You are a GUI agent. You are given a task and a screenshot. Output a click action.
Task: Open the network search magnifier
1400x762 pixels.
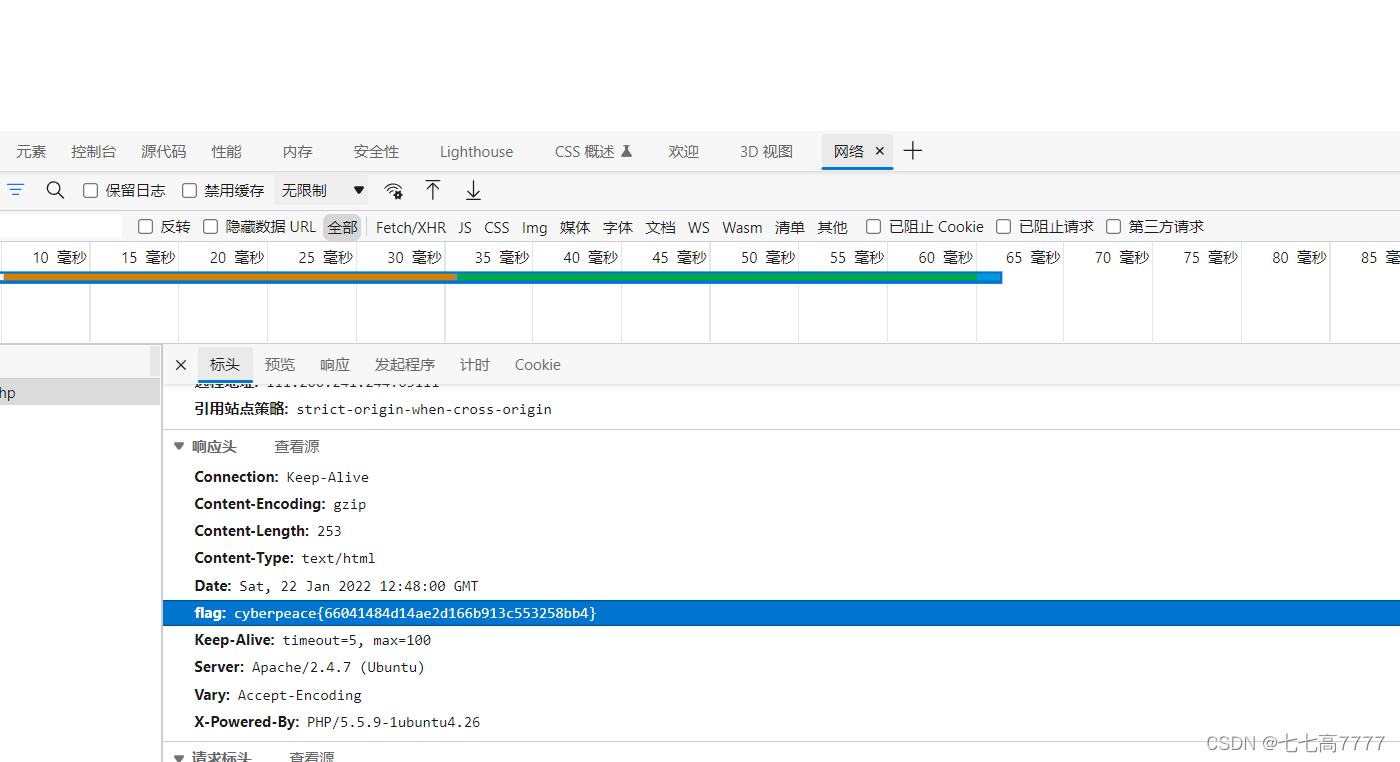point(55,190)
